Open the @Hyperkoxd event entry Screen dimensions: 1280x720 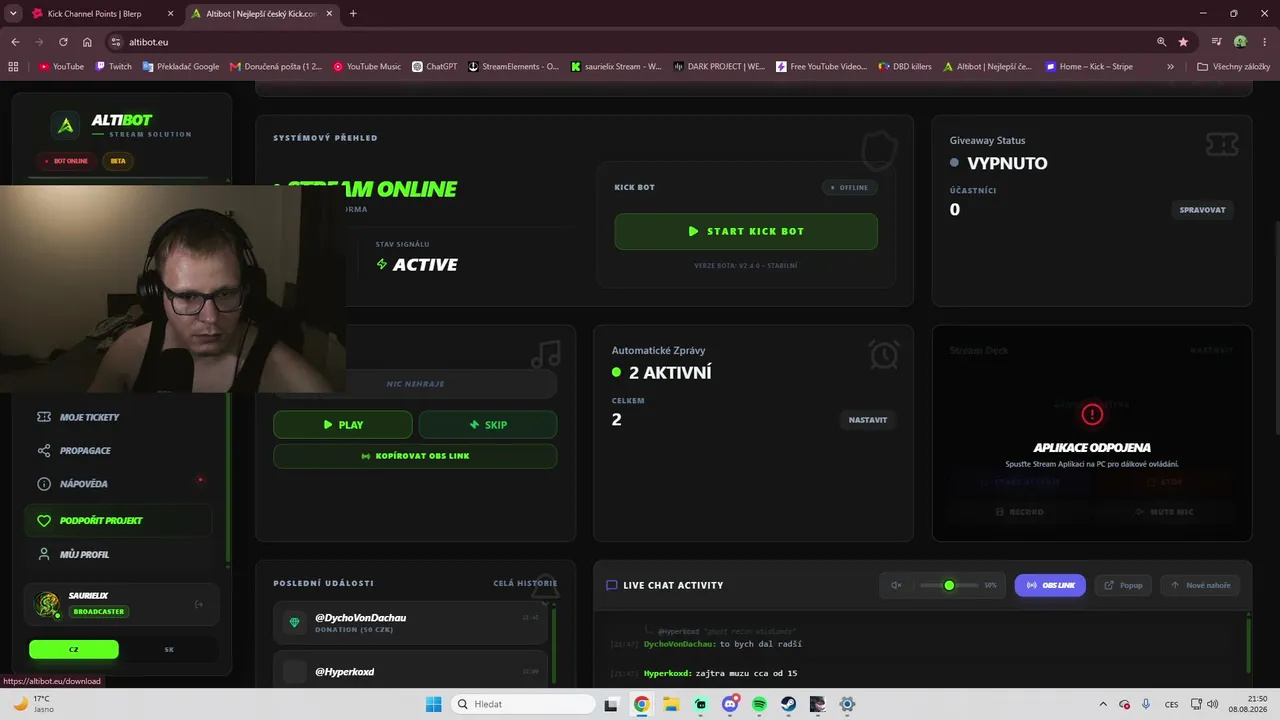tap(411, 671)
